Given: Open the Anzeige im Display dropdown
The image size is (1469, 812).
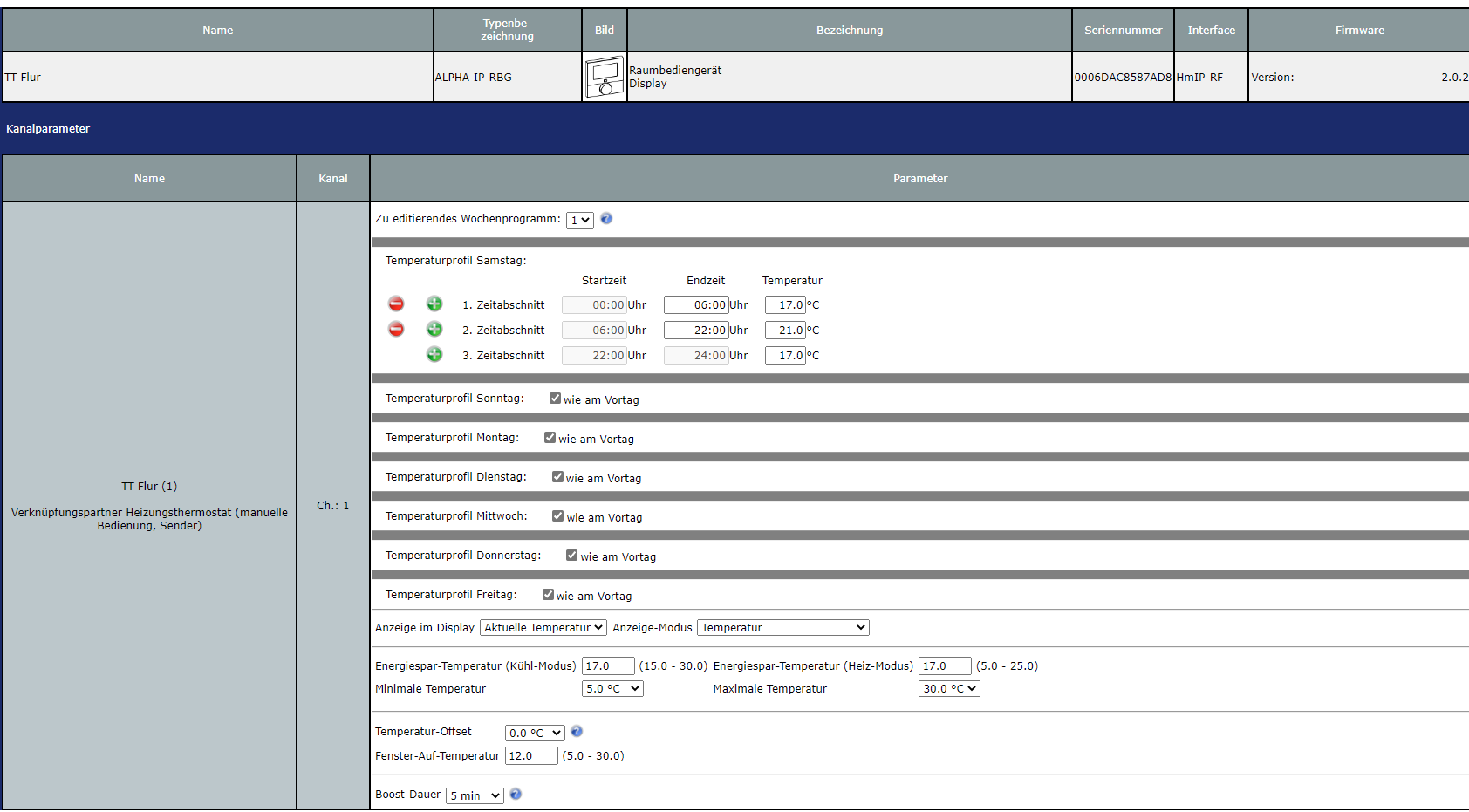Looking at the screenshot, I should tap(543, 627).
